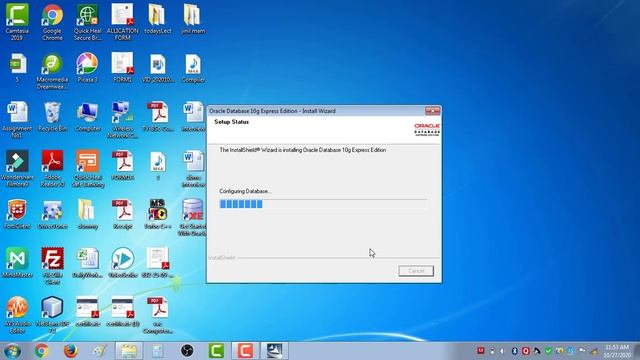Select the Turbo C++ shortcut
This screenshot has height=360, width=640.
pos(158,214)
